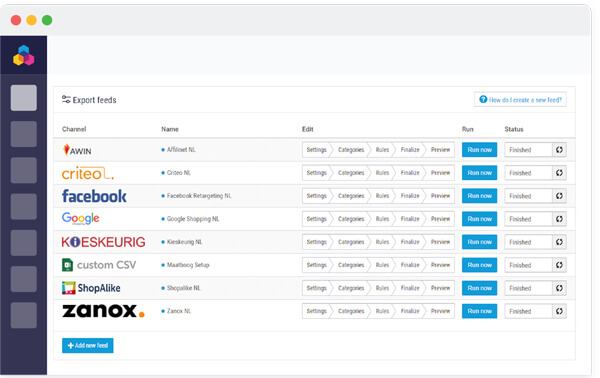Run the Google Shopping NL feed now

click(x=479, y=219)
